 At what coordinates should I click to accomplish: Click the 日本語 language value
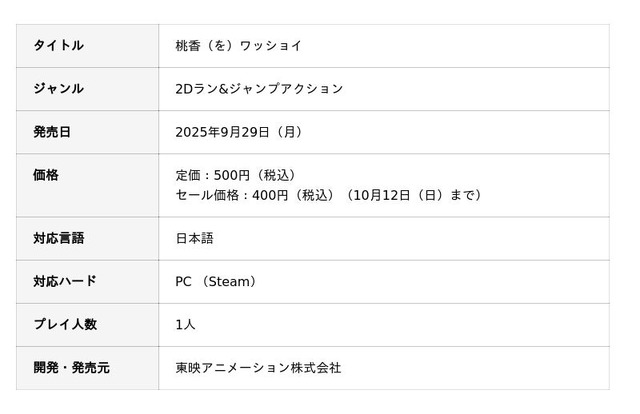(194, 238)
